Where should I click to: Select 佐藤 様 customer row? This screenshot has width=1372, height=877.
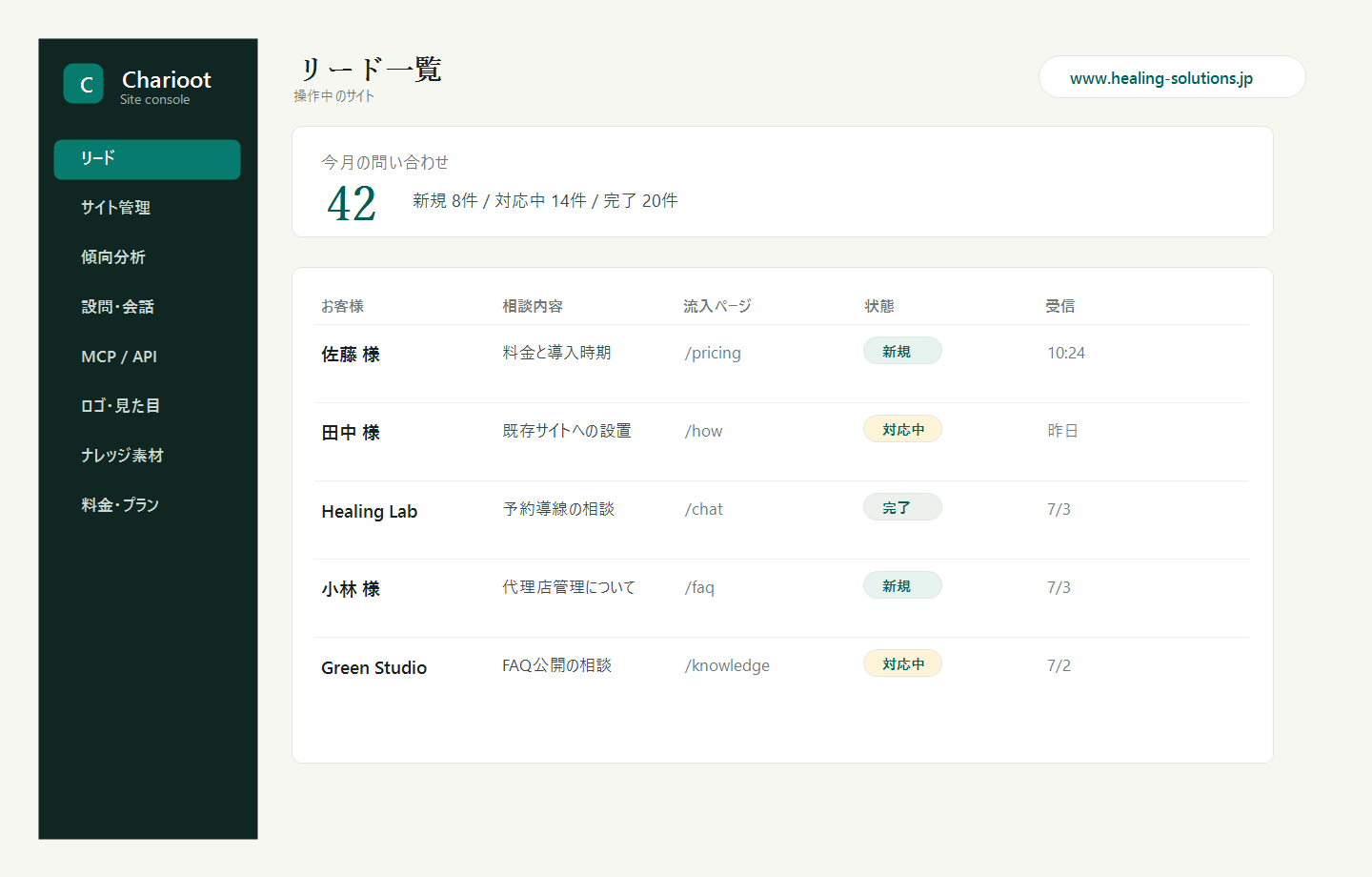click(781, 364)
